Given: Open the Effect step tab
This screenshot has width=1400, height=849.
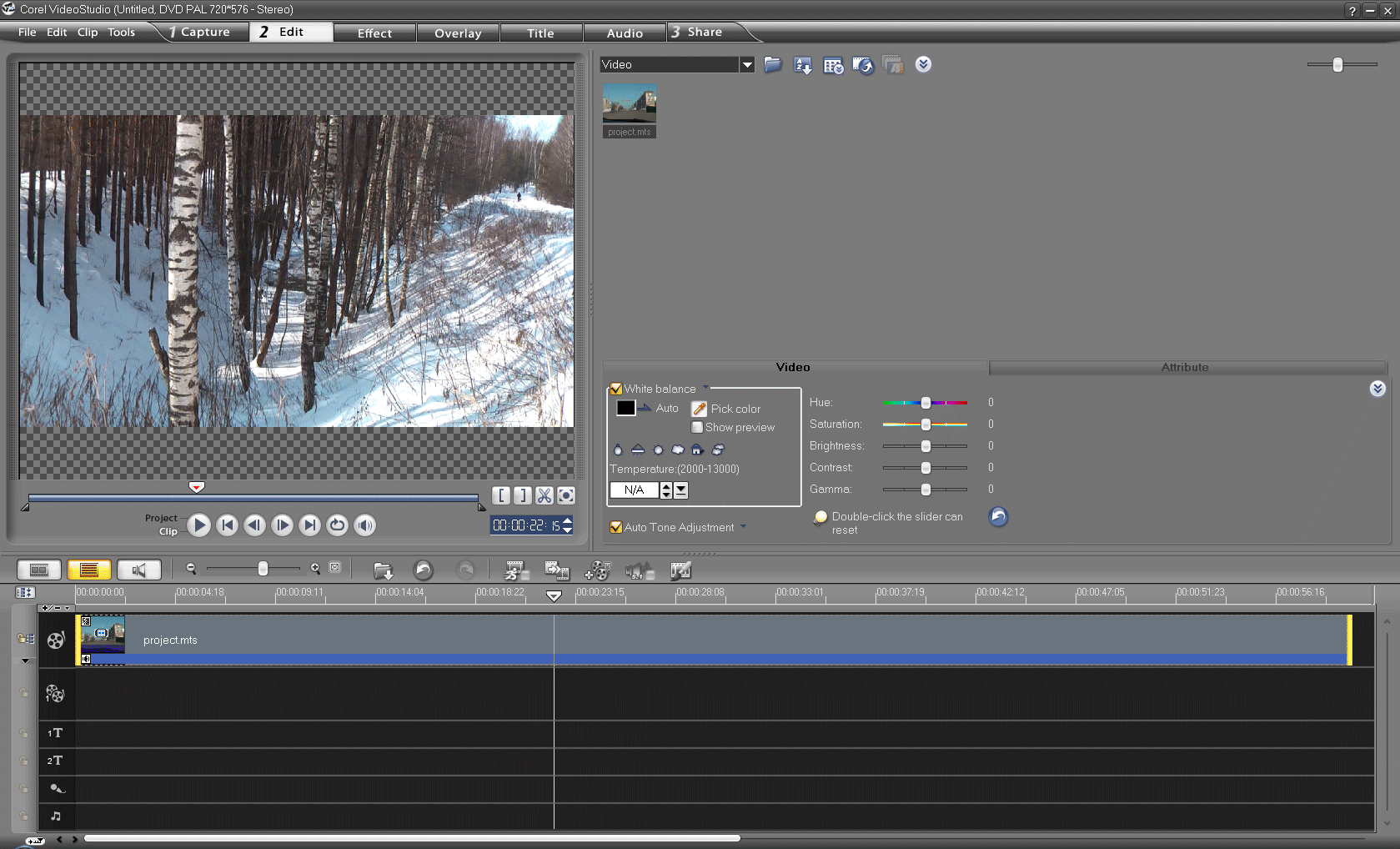Looking at the screenshot, I should point(374,33).
